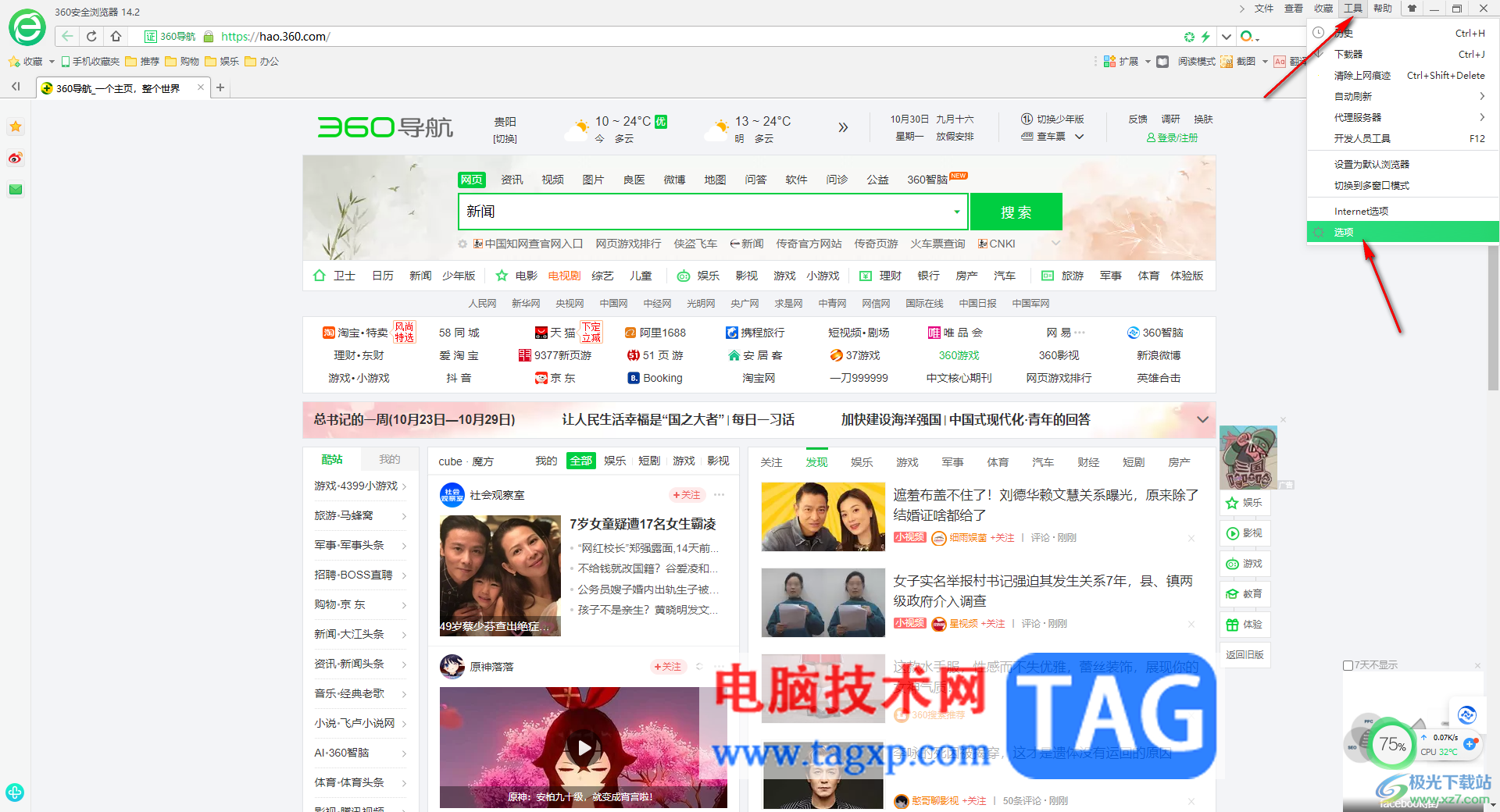Open the 登录/注册 login link
1500x812 pixels.
[x=1172, y=137]
